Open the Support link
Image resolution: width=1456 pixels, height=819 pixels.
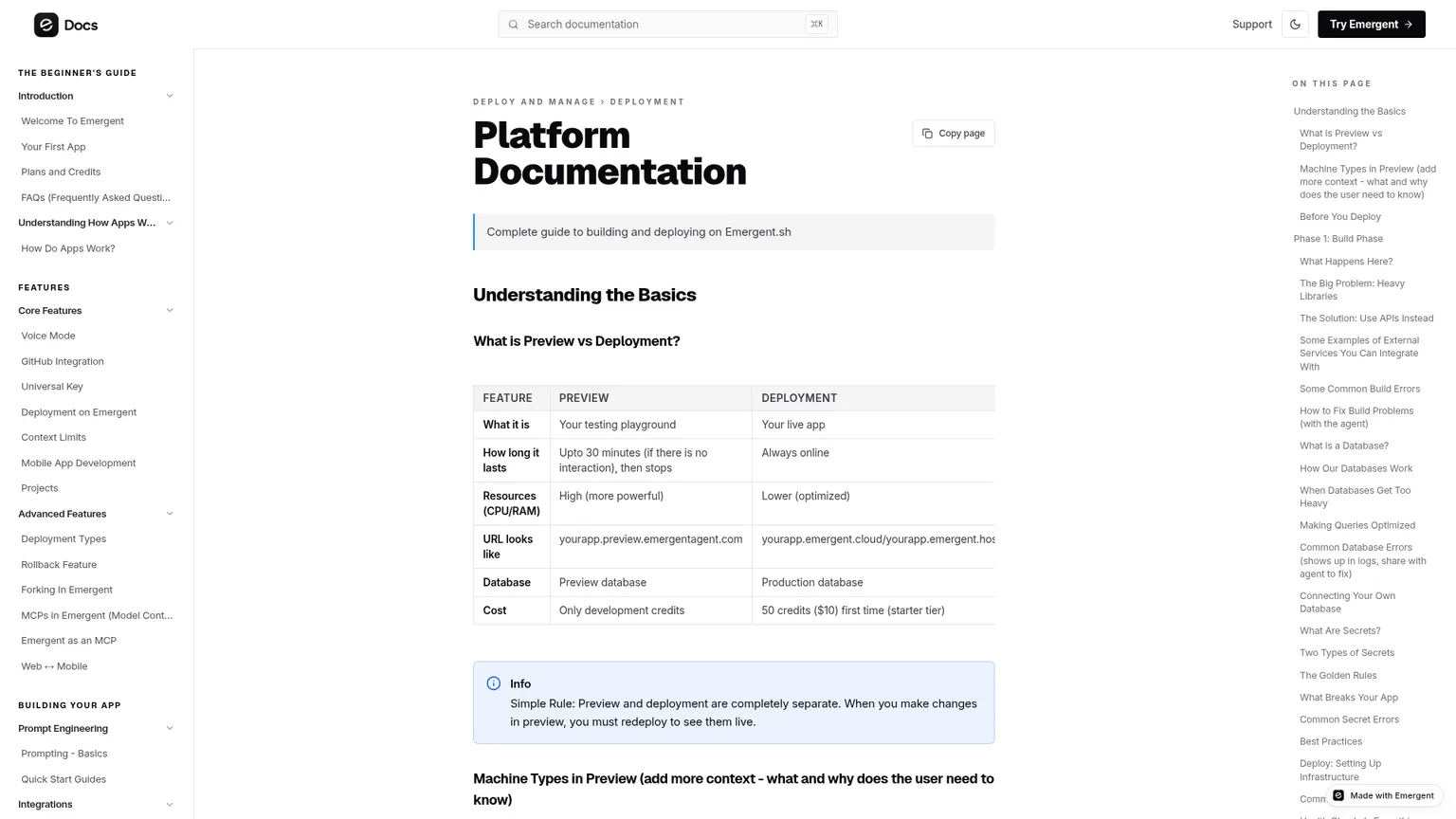click(1251, 25)
